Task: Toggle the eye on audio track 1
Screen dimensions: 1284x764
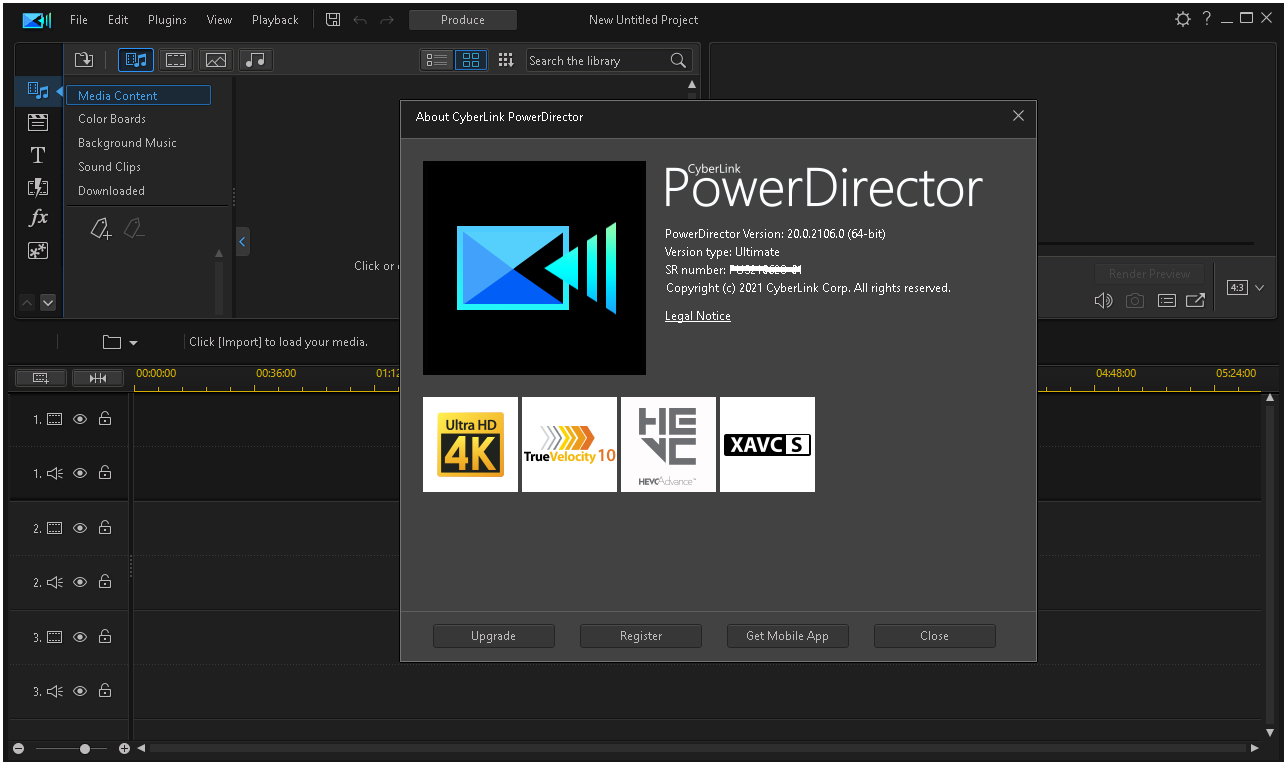Action: (x=80, y=473)
